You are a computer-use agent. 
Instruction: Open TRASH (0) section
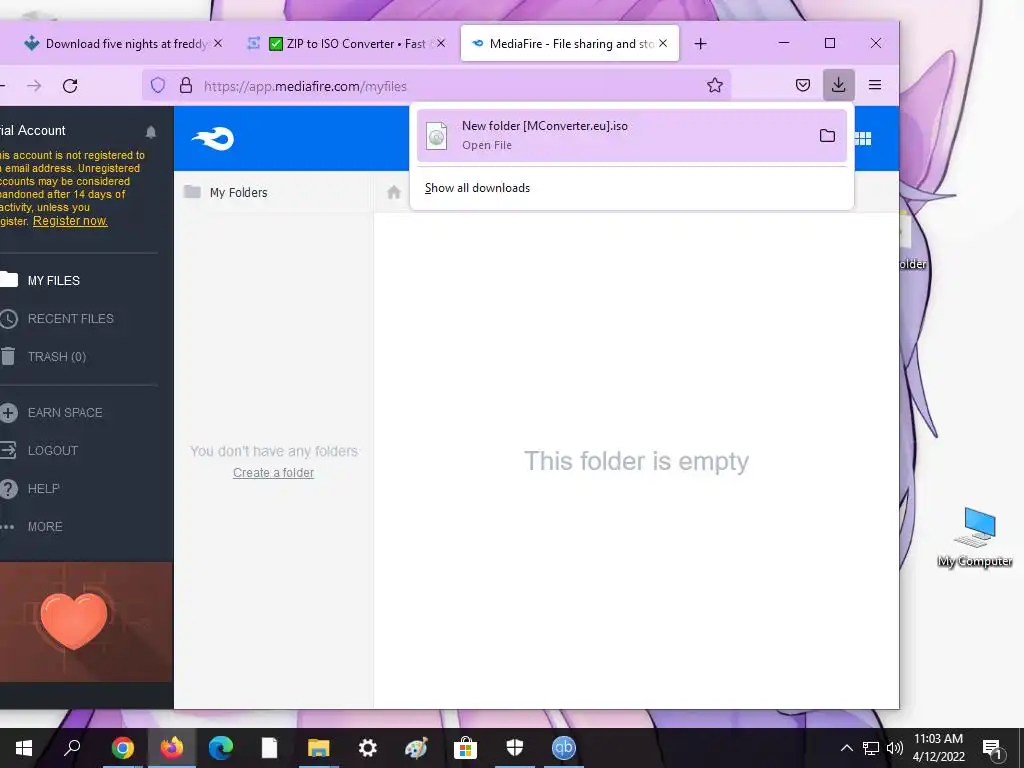(57, 357)
